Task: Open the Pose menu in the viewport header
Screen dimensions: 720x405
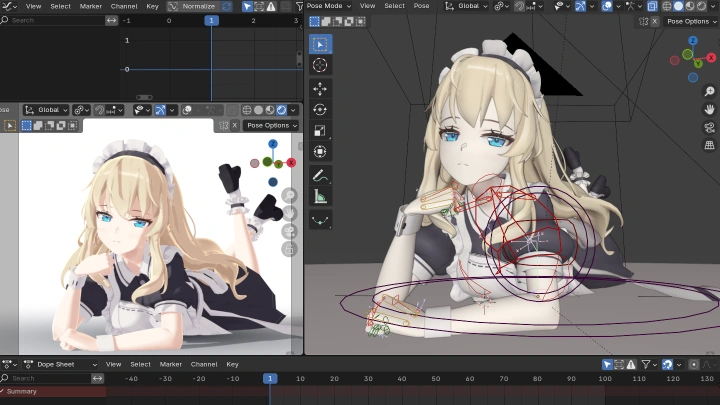Action: (x=422, y=6)
